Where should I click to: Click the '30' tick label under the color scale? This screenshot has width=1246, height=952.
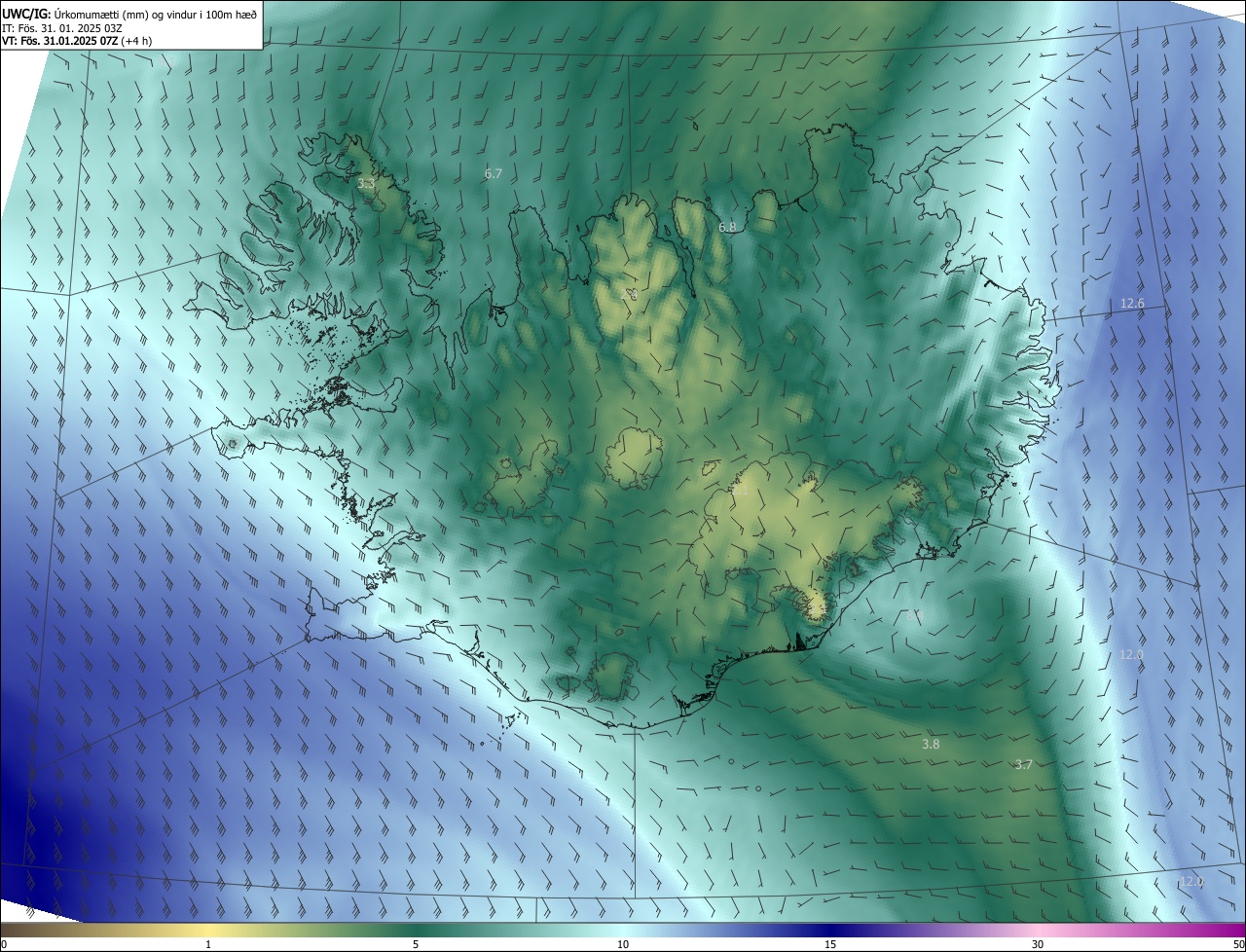pyautogui.click(x=1038, y=944)
